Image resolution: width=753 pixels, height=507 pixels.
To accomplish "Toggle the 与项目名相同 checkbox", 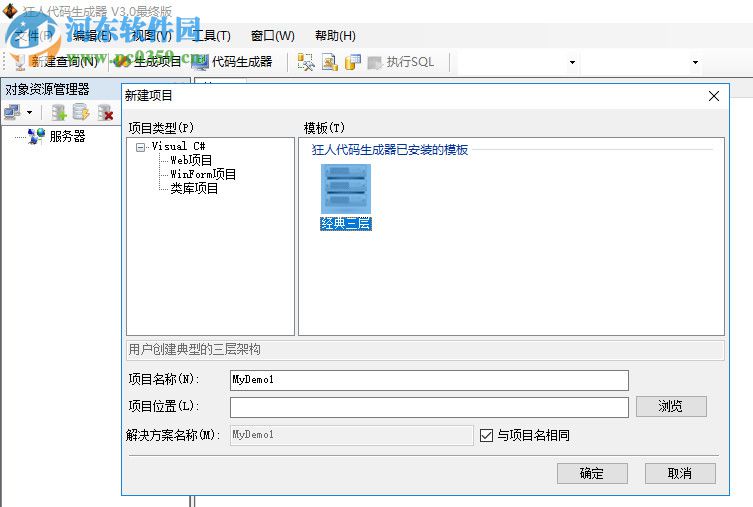I will point(486,435).
